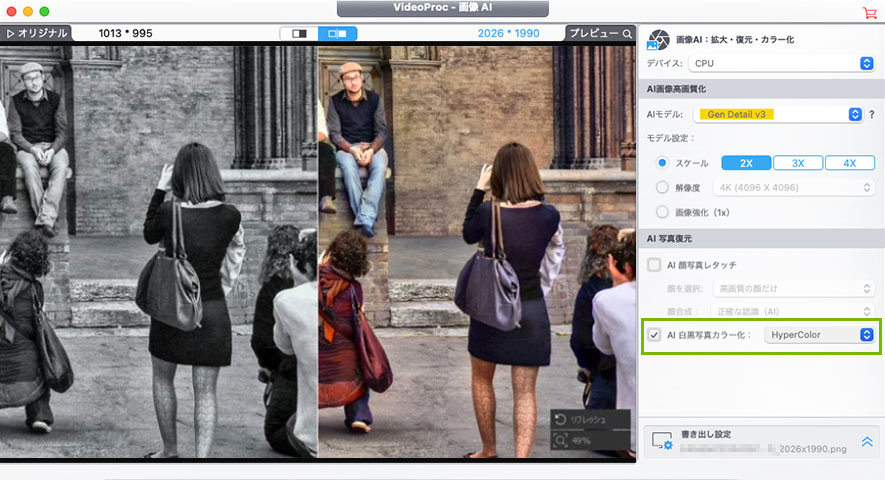
Task: Click the 2026x1990.png output filename
Action: (813, 449)
